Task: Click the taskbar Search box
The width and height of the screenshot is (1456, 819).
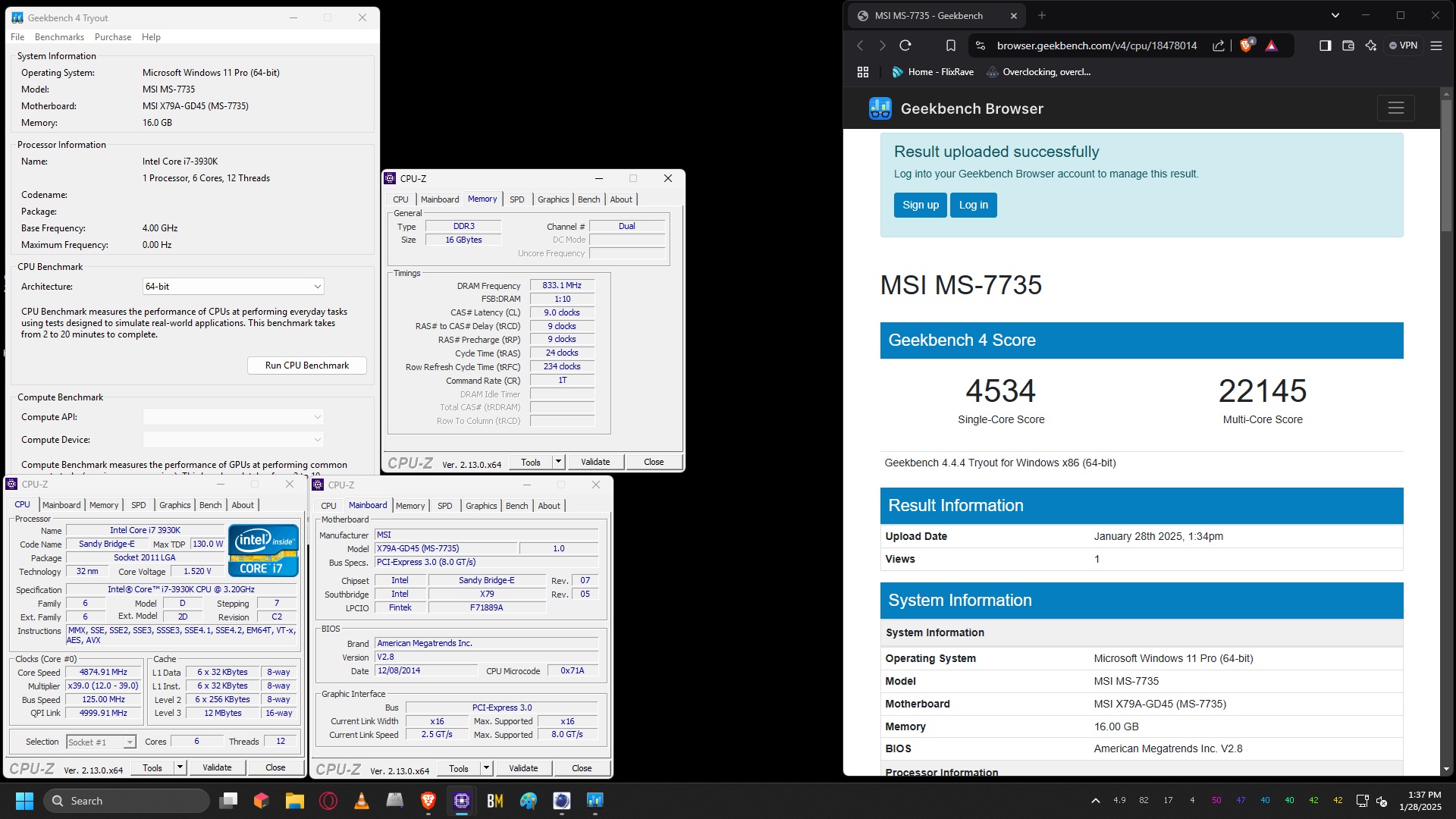Action: tap(127, 801)
